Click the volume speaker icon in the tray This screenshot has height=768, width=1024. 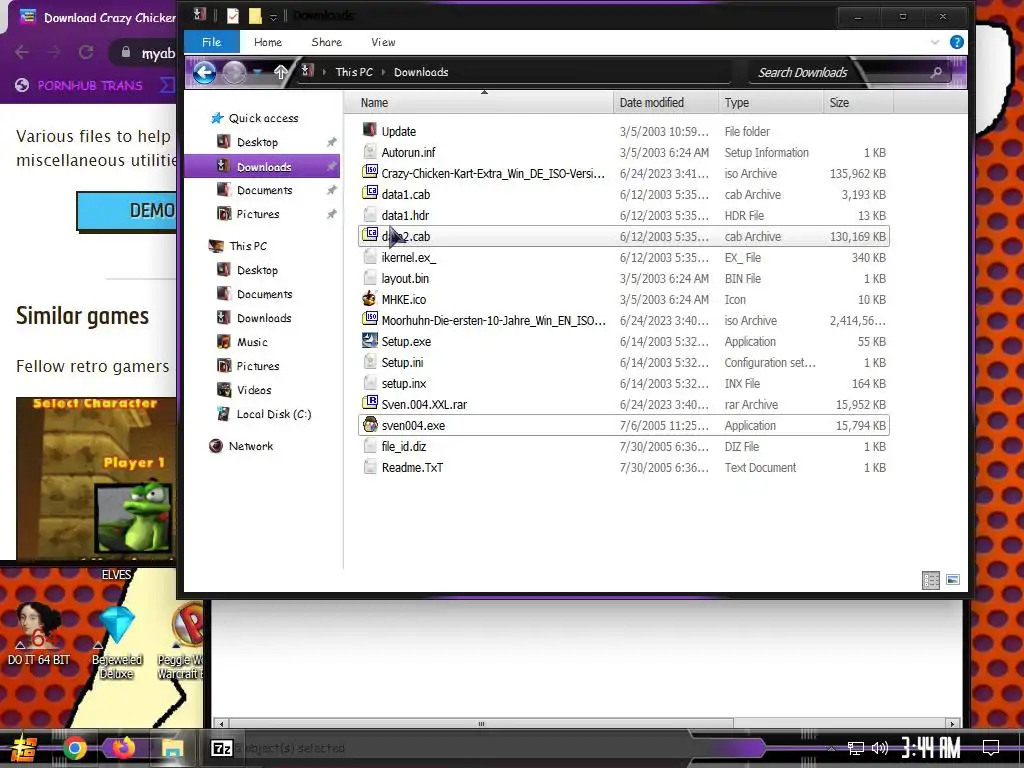(x=880, y=748)
